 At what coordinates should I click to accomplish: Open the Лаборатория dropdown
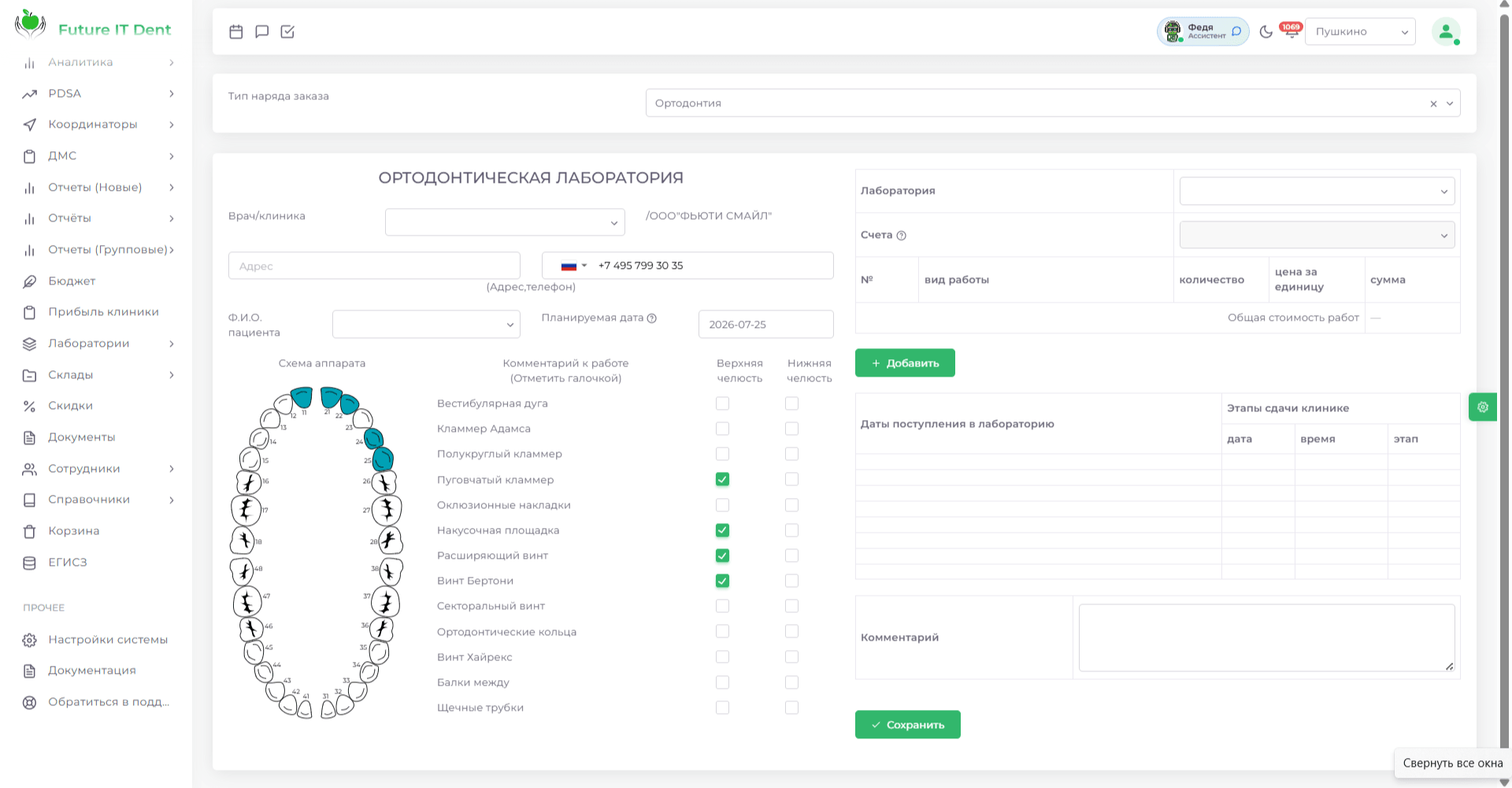pyautogui.click(x=1317, y=191)
